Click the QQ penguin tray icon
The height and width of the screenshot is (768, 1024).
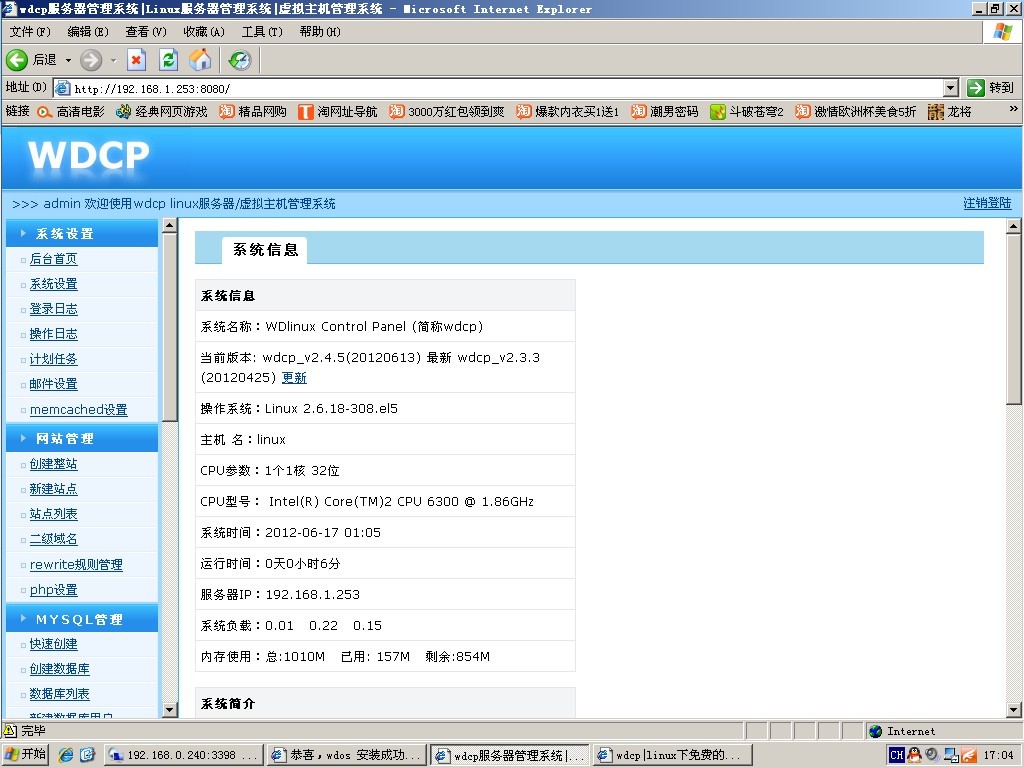click(x=914, y=755)
